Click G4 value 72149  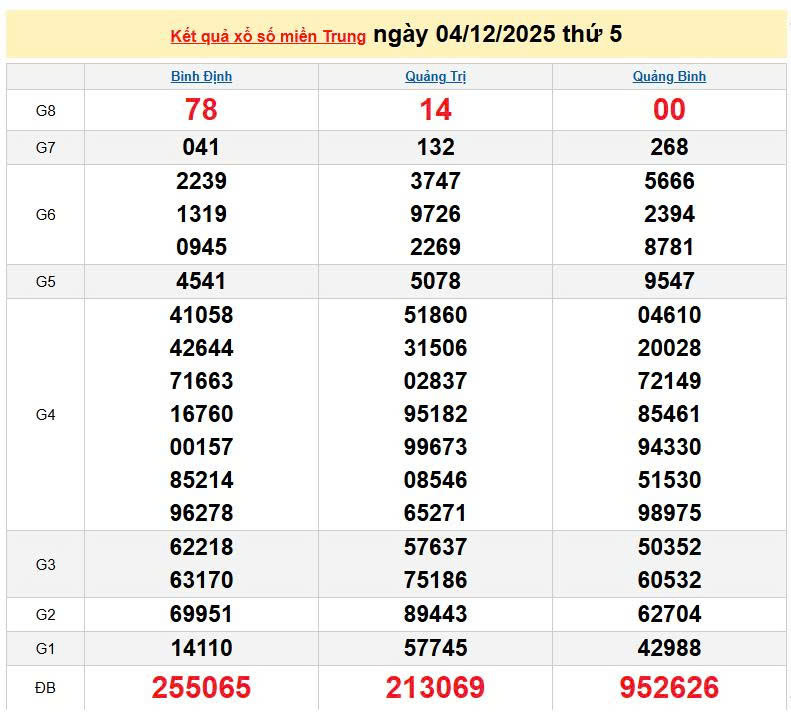(x=669, y=381)
